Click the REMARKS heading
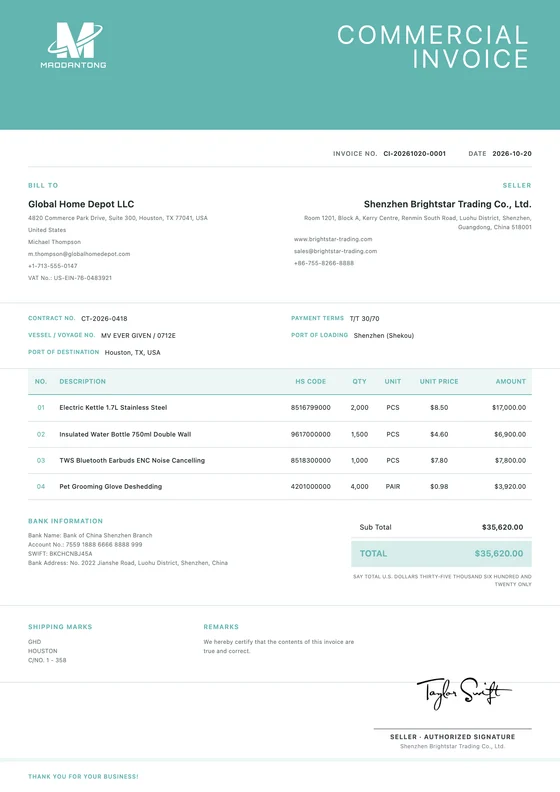The width and height of the screenshot is (560, 792). [x=221, y=627]
